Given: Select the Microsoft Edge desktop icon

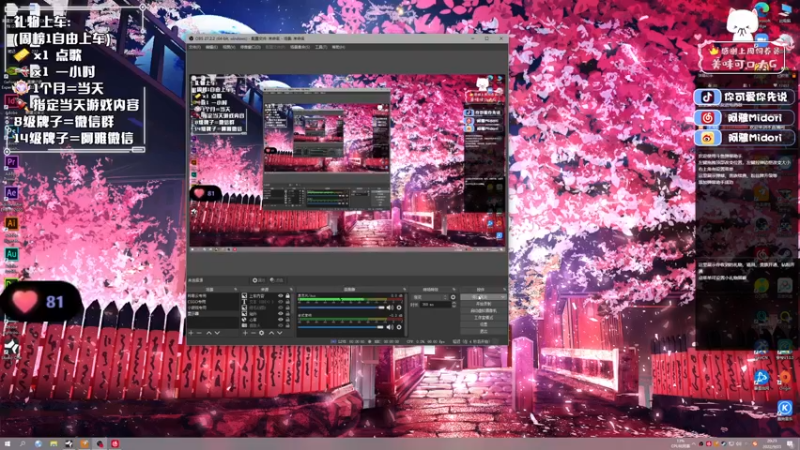Looking at the screenshot, I should (762, 9).
